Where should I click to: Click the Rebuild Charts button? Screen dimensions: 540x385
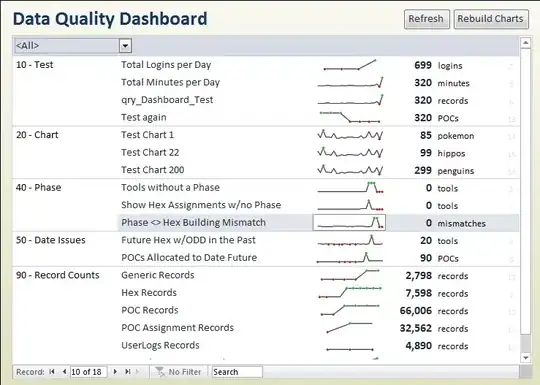[x=491, y=19]
